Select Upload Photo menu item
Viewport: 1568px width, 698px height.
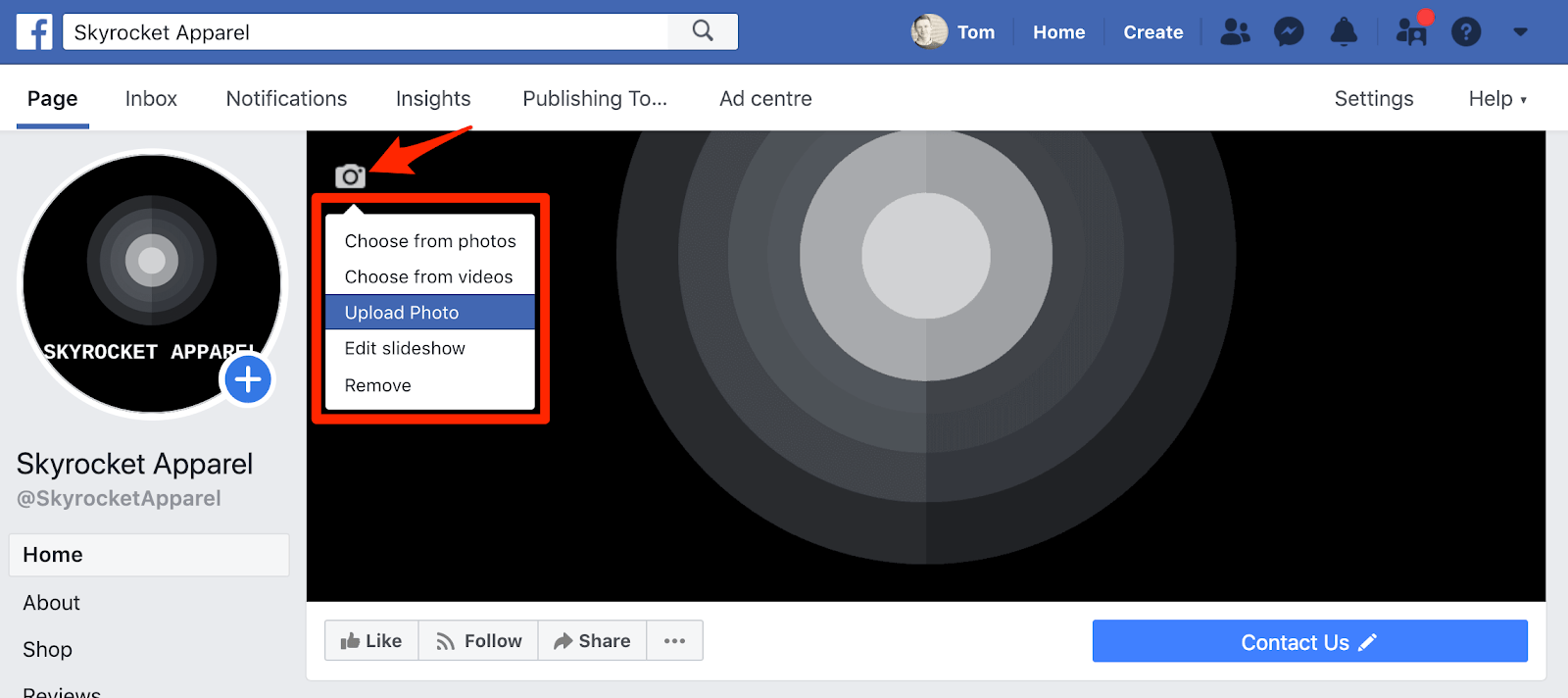click(430, 313)
